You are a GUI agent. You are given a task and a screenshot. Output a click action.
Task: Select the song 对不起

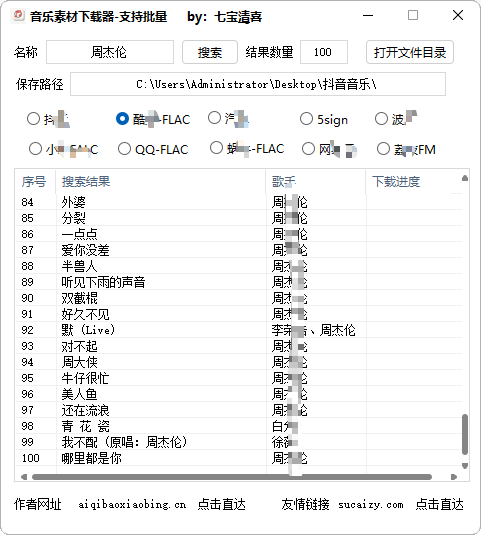(x=79, y=346)
